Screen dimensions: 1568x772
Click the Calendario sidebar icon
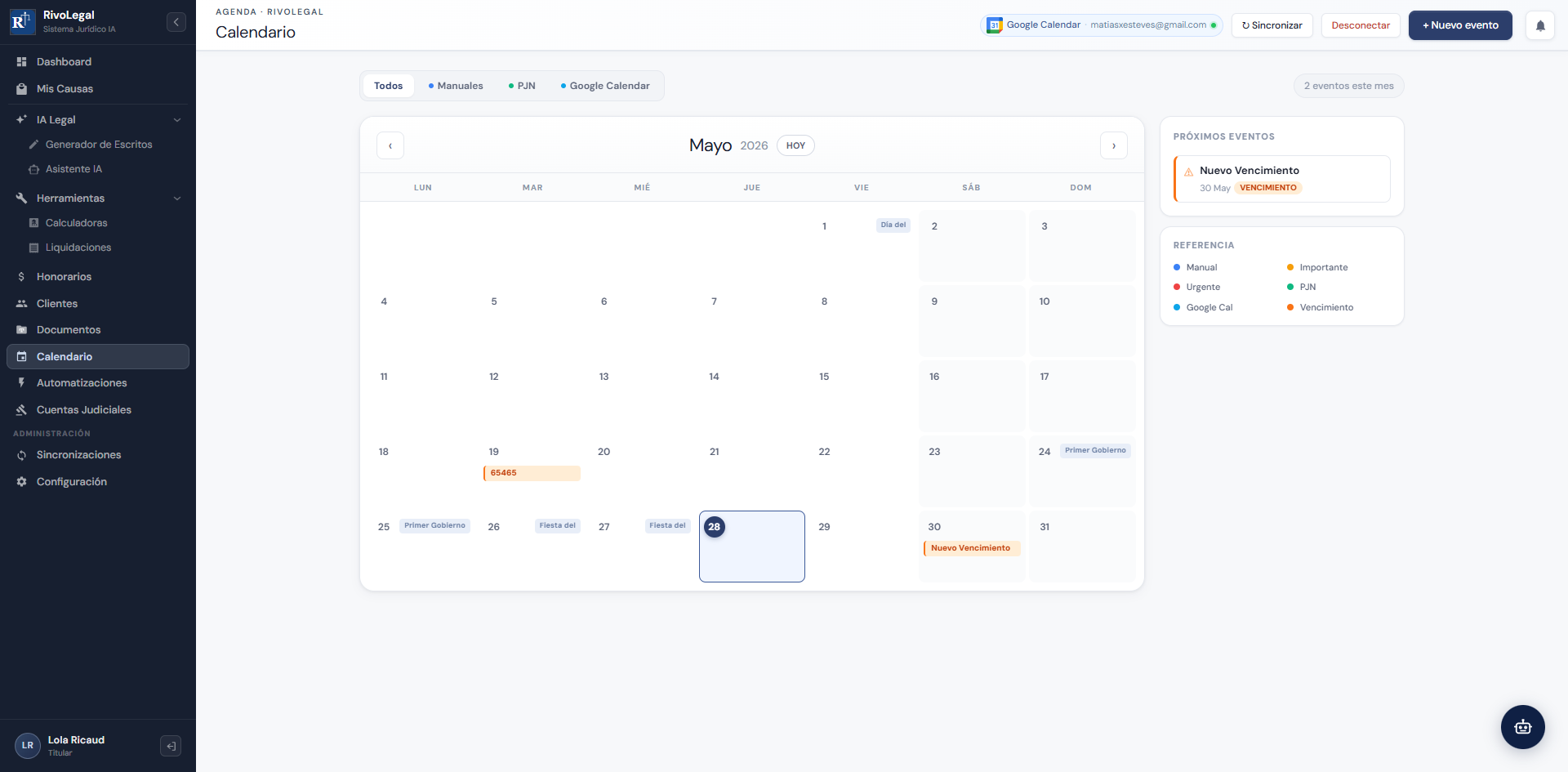click(x=22, y=357)
